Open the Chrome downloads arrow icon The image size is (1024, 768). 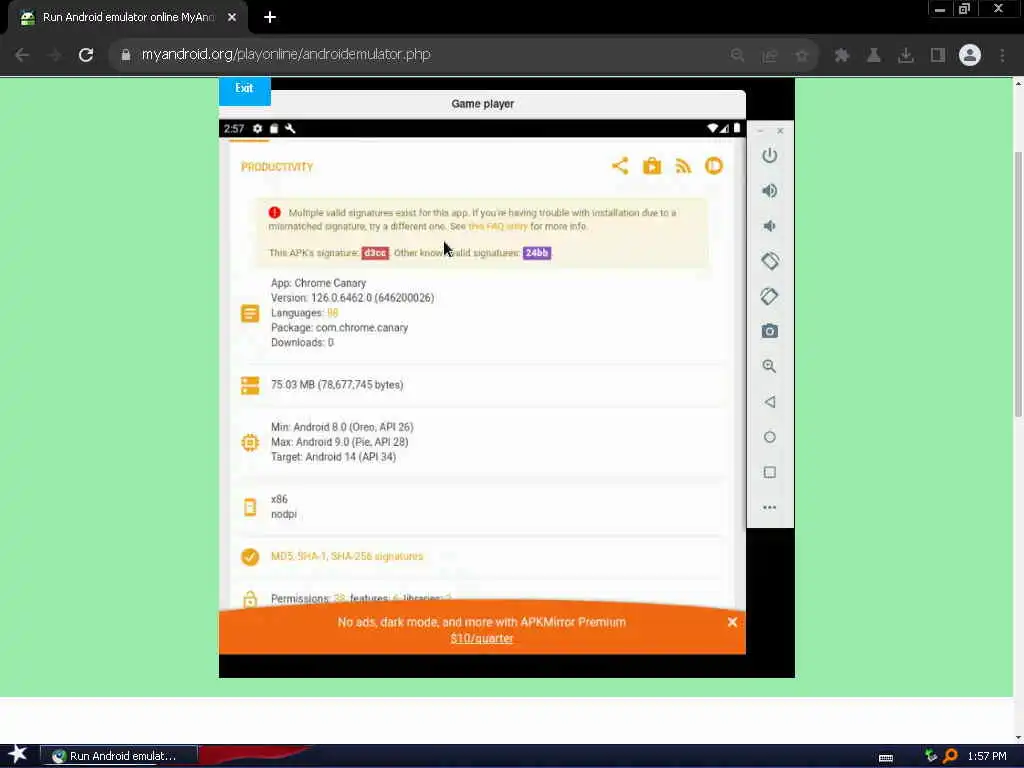(x=906, y=55)
